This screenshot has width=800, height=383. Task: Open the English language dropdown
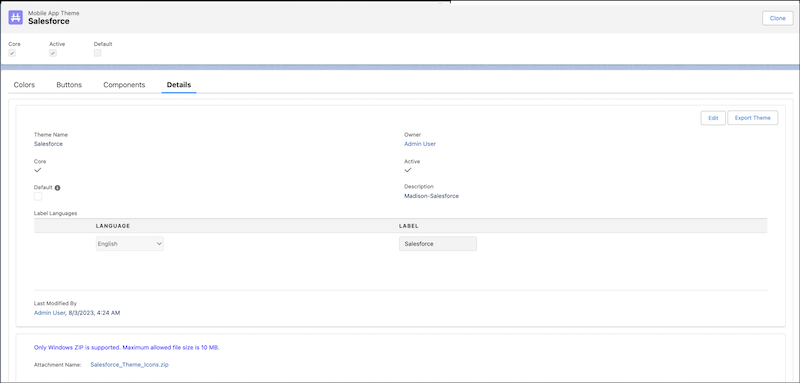130,244
